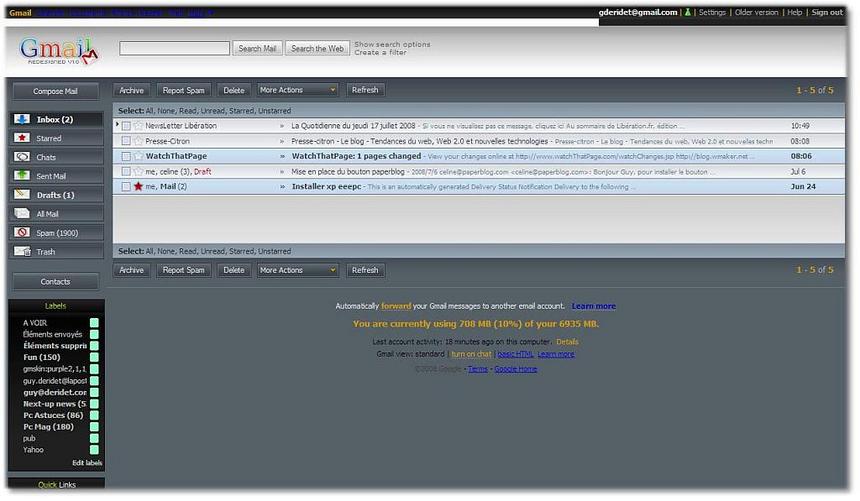Click 'Edit labels' link
This screenshot has height=501, width=860.
point(87,463)
